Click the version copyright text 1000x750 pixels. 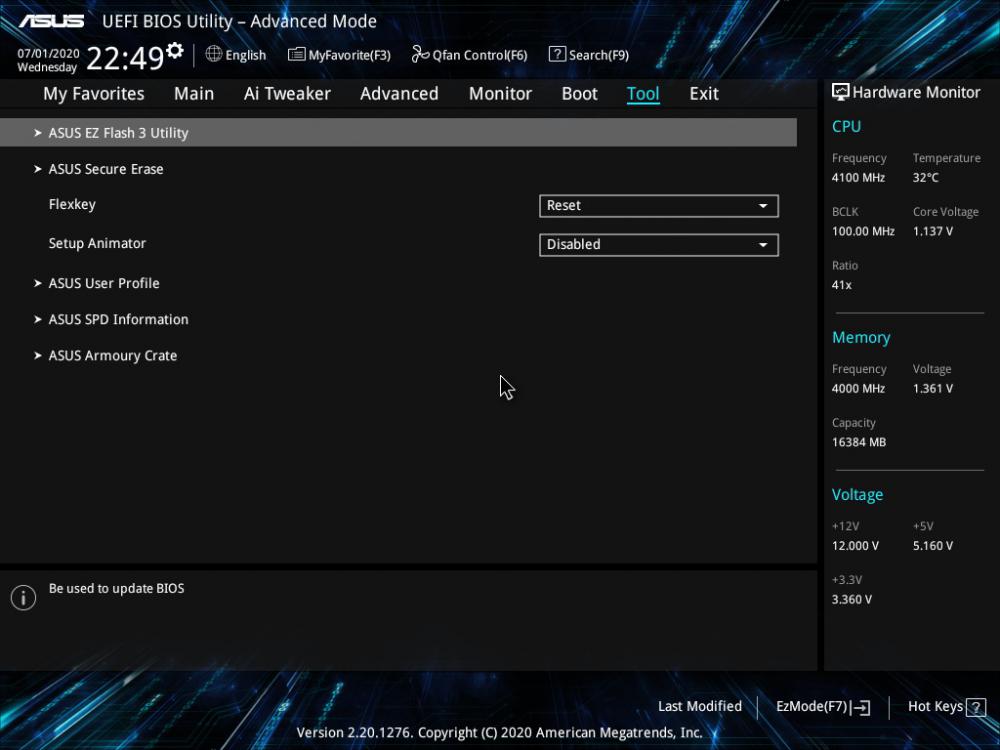[499, 732]
